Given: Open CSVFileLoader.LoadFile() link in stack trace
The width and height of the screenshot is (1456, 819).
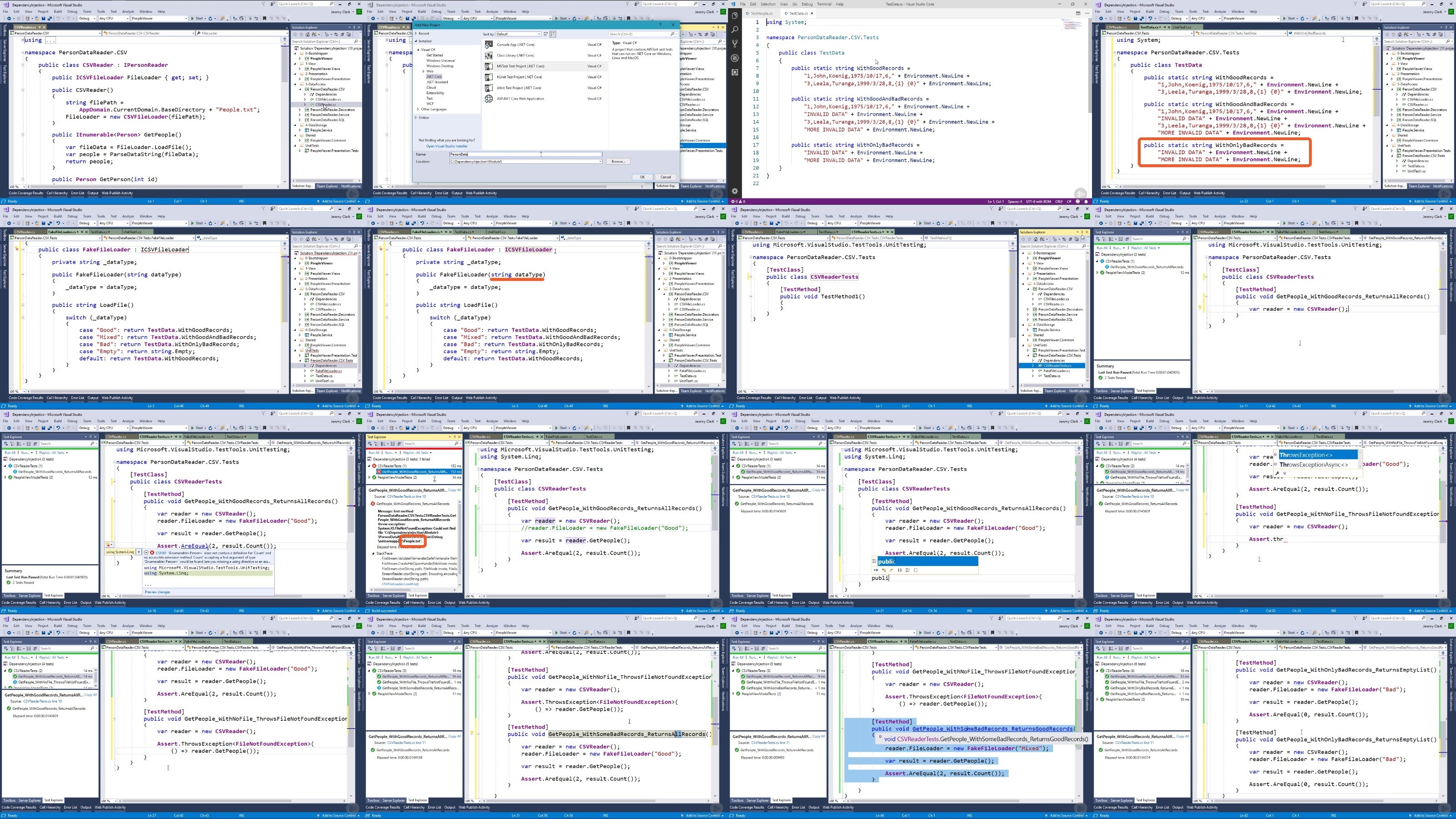Looking at the screenshot, I should coord(400,584).
